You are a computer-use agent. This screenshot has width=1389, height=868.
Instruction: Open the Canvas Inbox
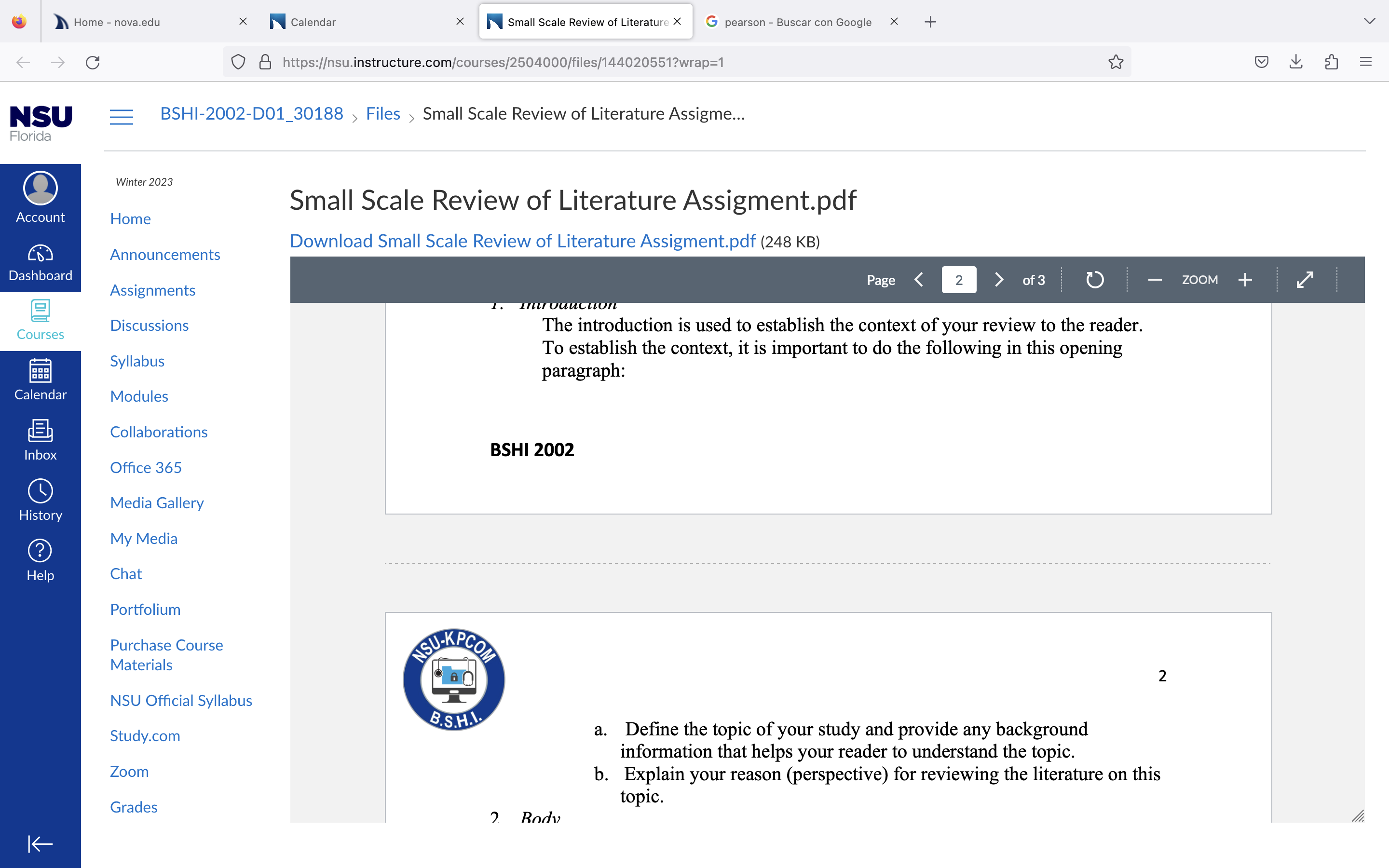point(40,440)
